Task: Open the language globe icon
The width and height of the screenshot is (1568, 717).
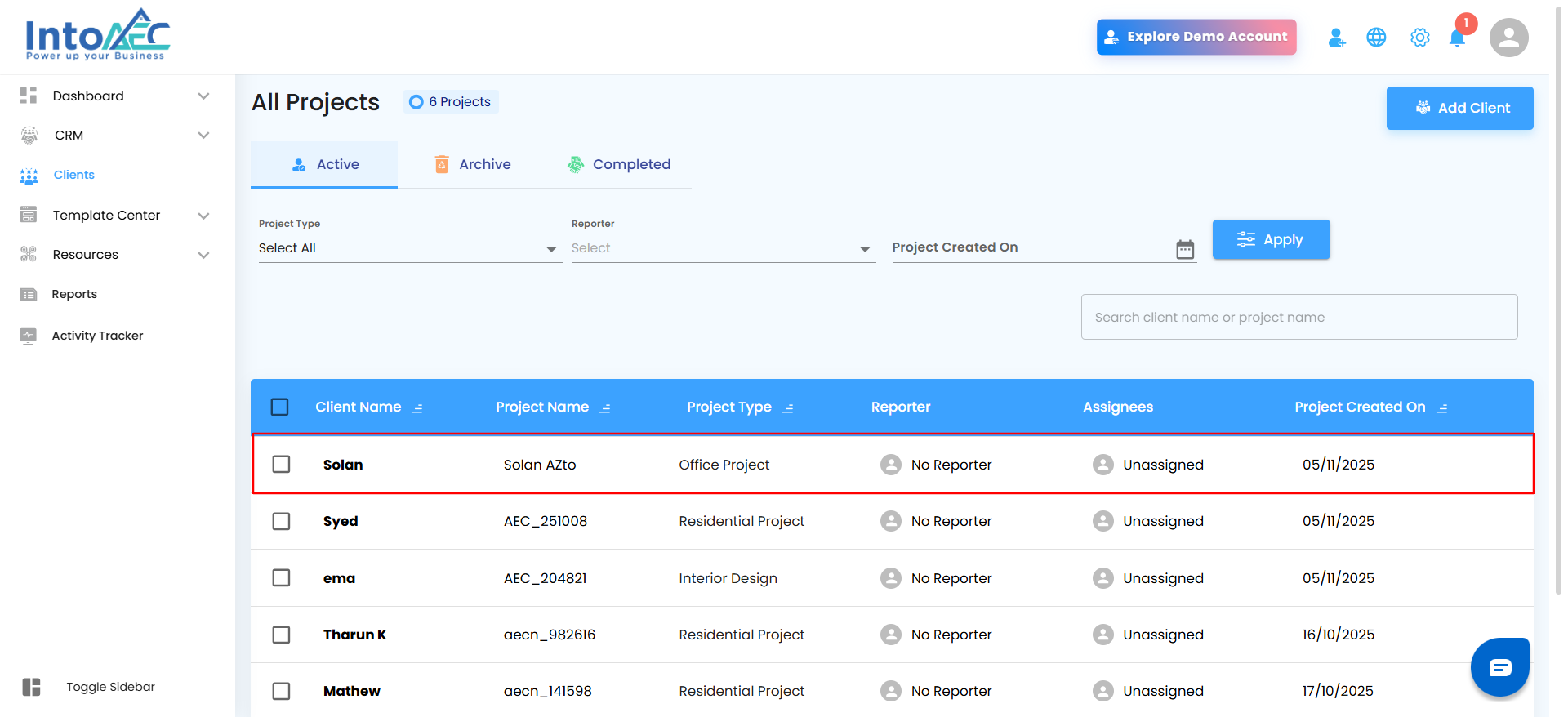Action: pos(1376,38)
